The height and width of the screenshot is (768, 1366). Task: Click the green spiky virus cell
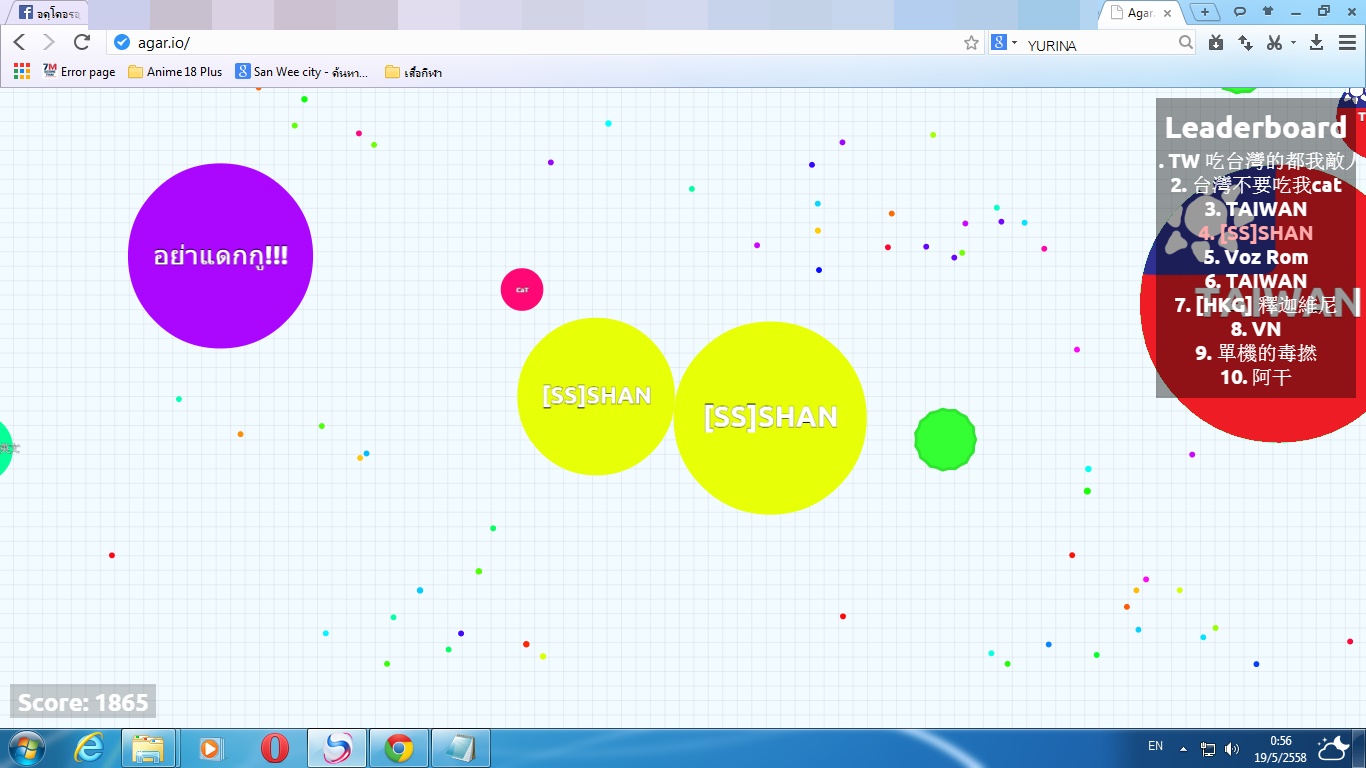945,439
